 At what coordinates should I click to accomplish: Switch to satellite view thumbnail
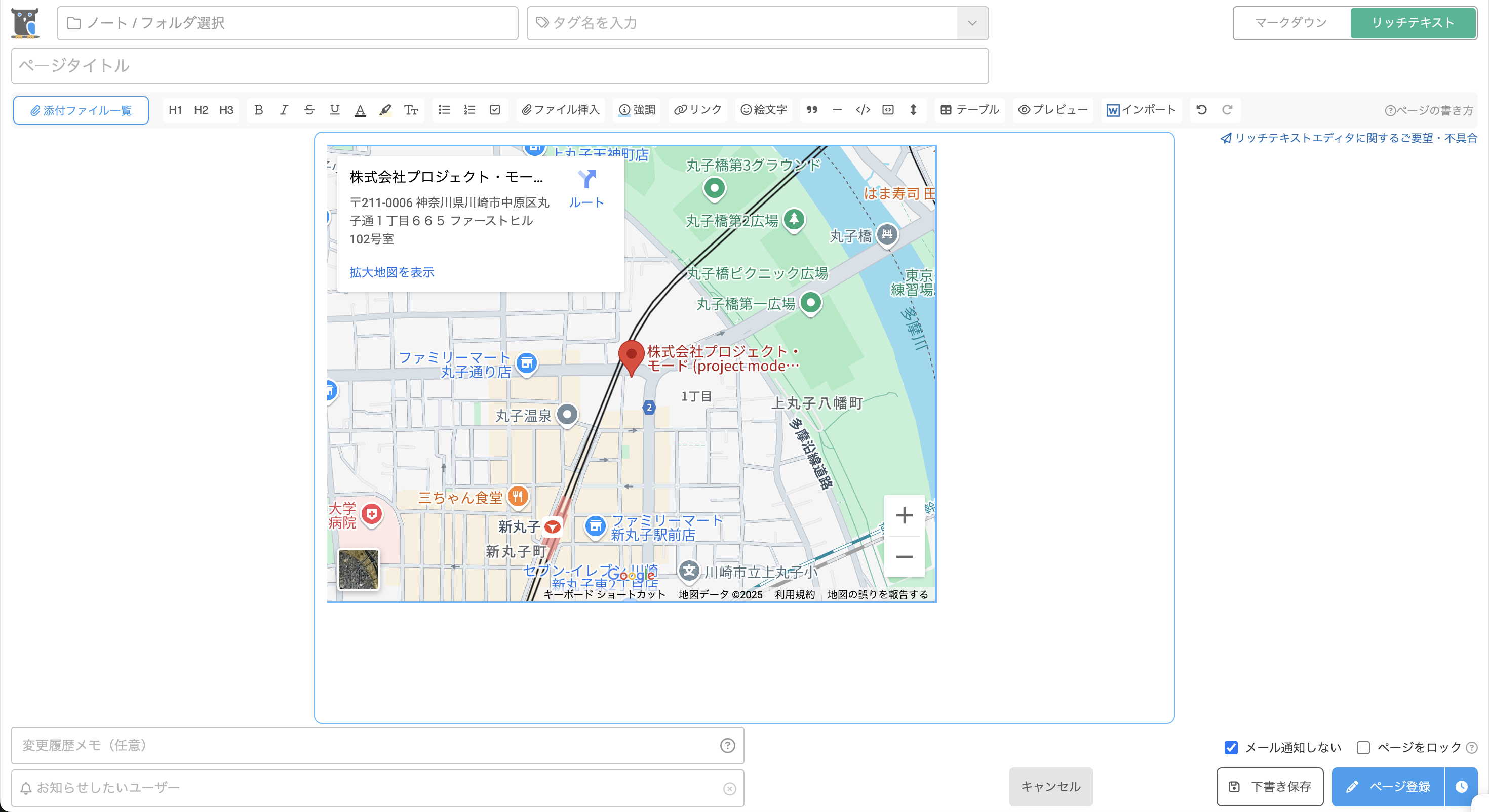point(359,570)
